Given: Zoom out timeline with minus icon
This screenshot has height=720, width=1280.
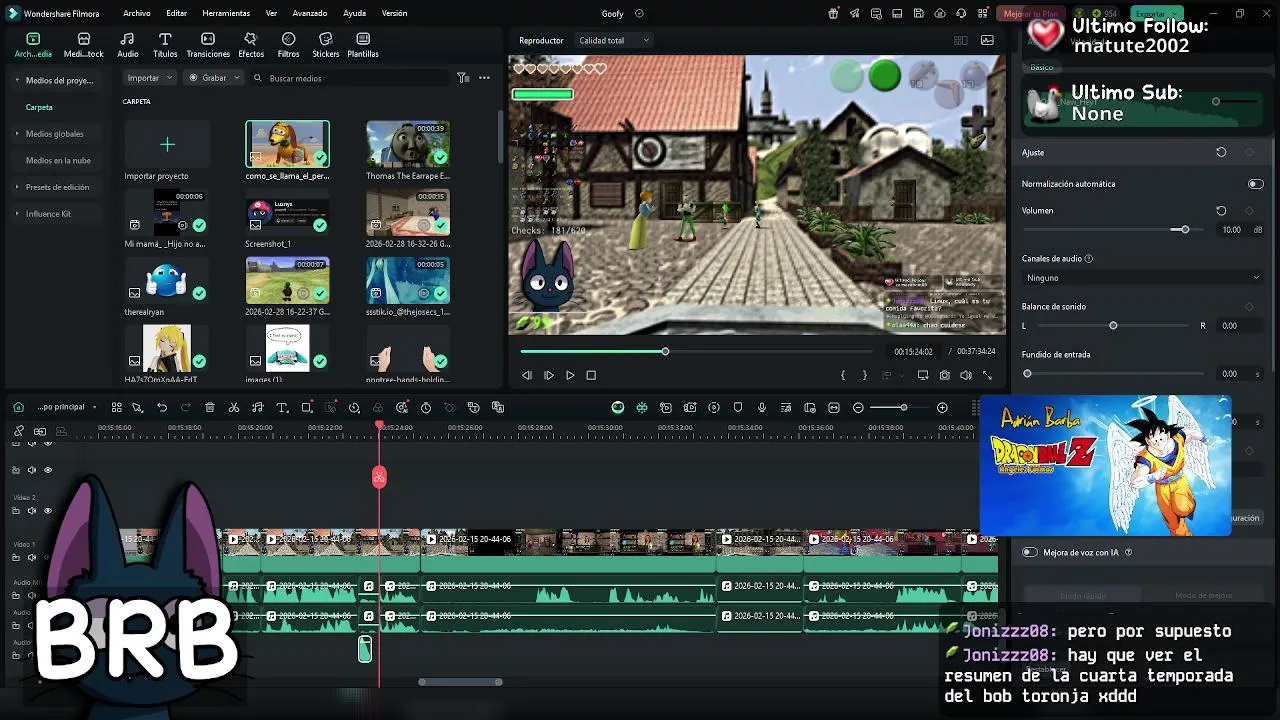Looking at the screenshot, I should point(858,407).
